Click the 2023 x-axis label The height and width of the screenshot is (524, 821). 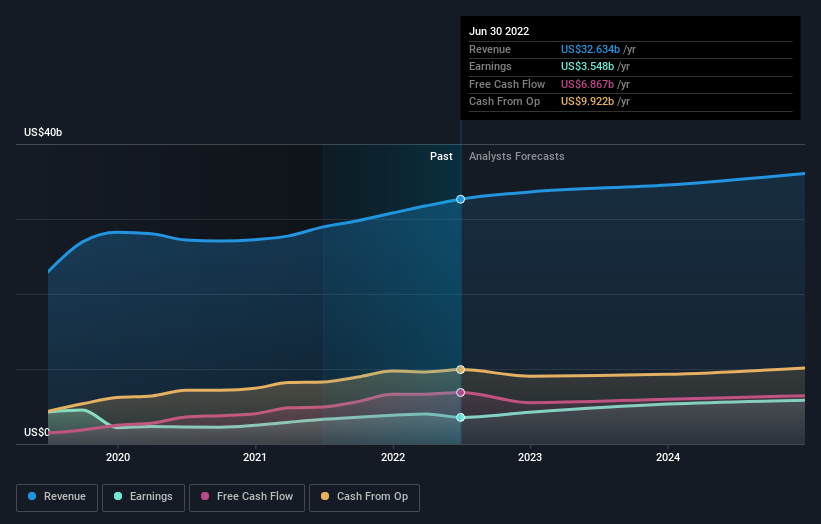click(x=530, y=458)
